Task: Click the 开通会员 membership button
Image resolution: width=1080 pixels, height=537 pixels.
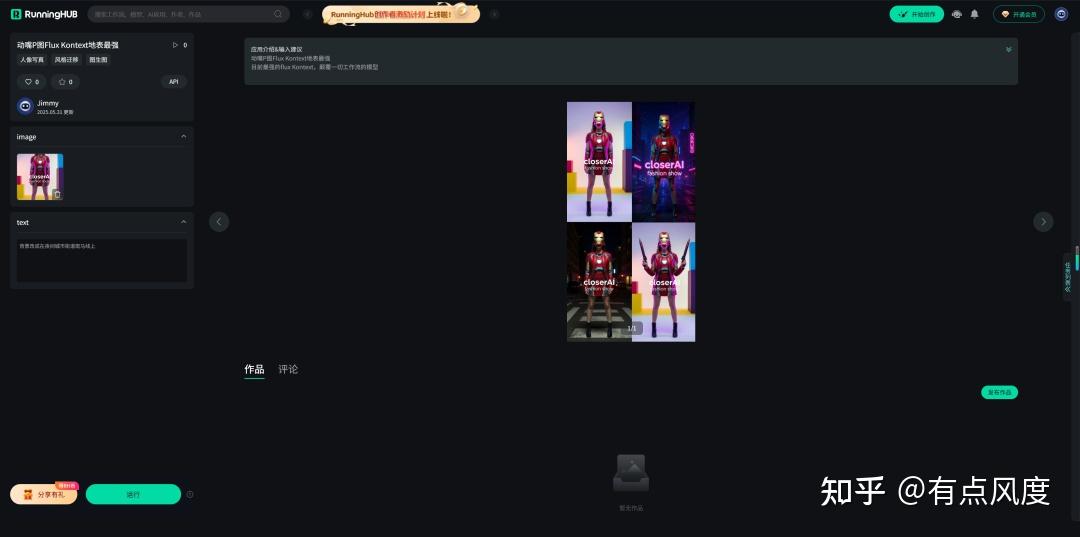Action: click(x=1019, y=14)
